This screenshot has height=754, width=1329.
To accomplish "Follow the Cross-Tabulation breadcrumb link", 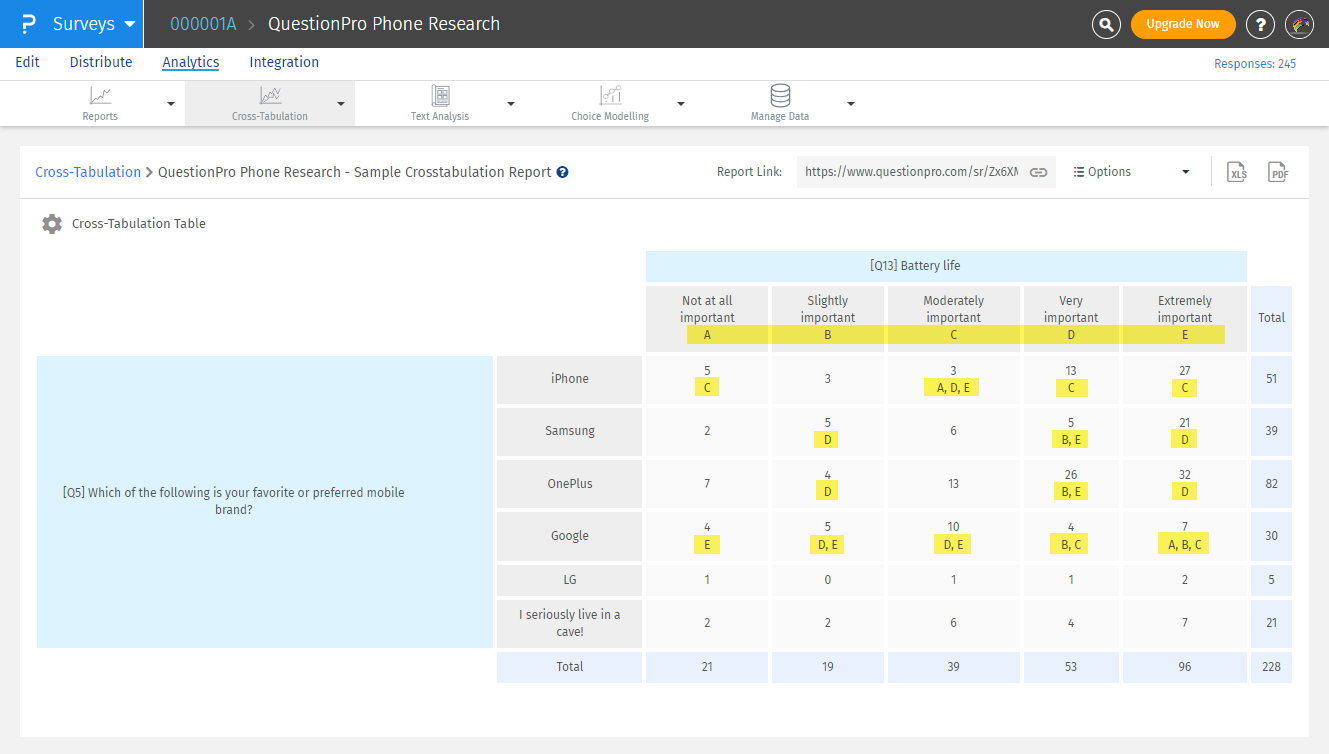I will coord(88,172).
